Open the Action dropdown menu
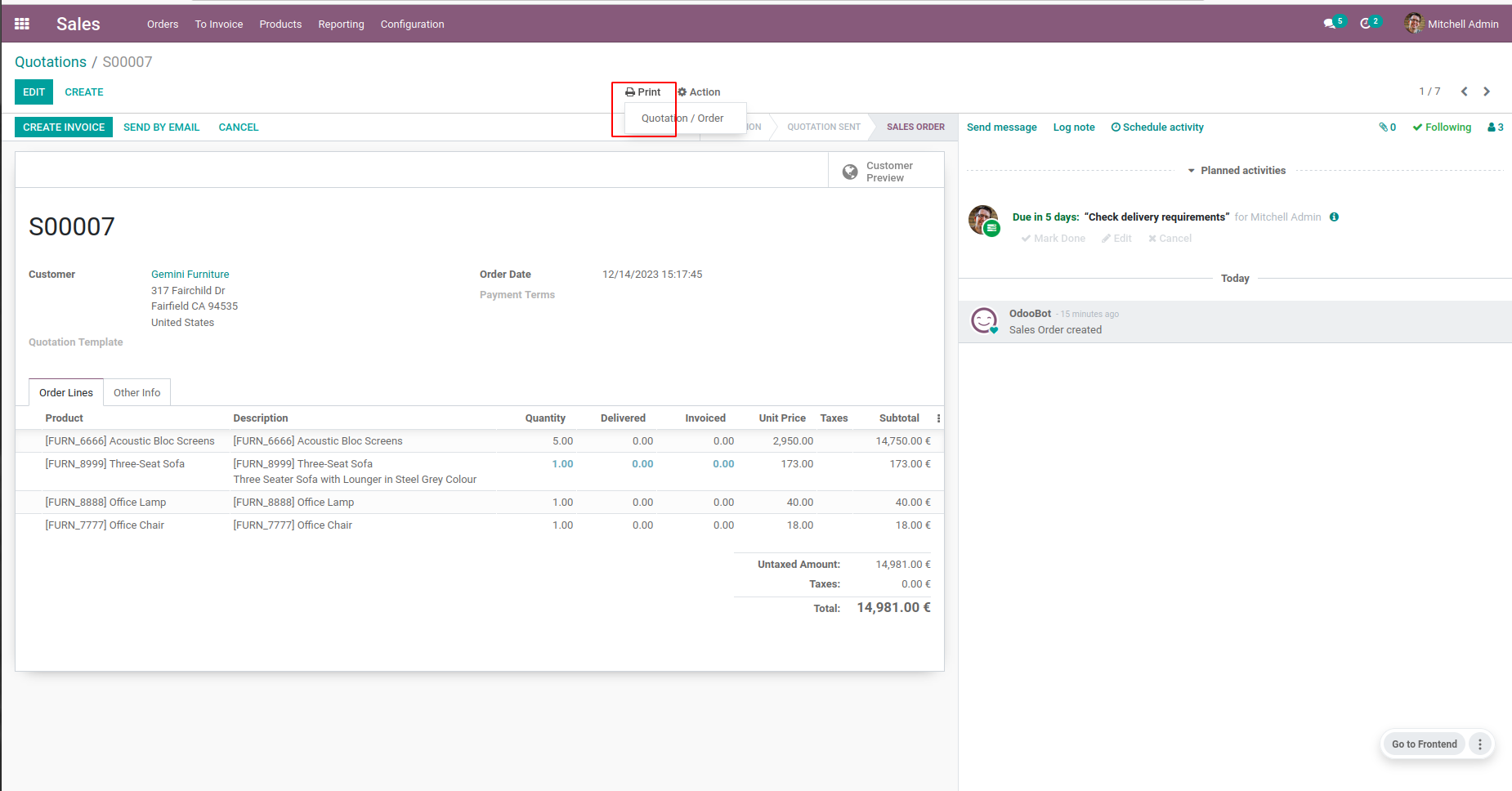1512x791 pixels. (699, 92)
